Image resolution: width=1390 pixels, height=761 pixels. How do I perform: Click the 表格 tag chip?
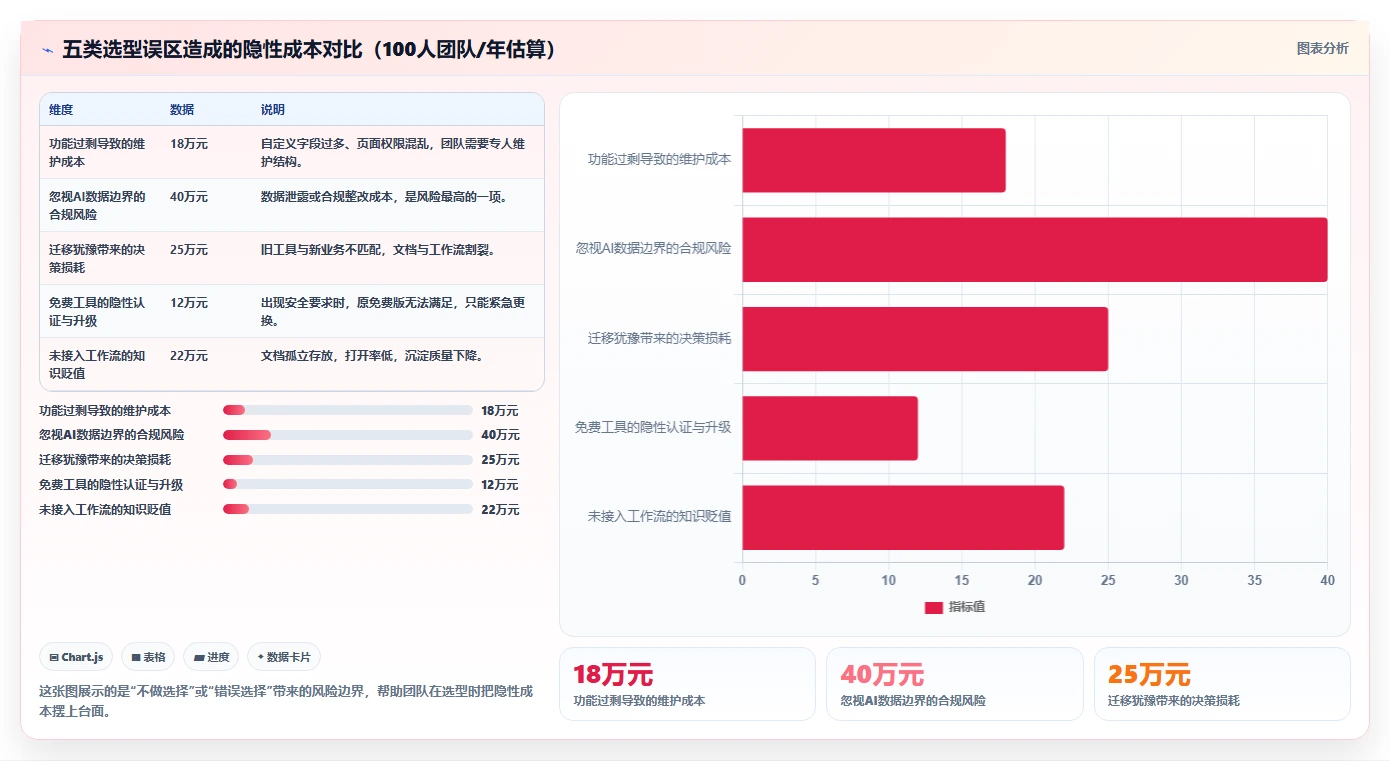coord(148,657)
